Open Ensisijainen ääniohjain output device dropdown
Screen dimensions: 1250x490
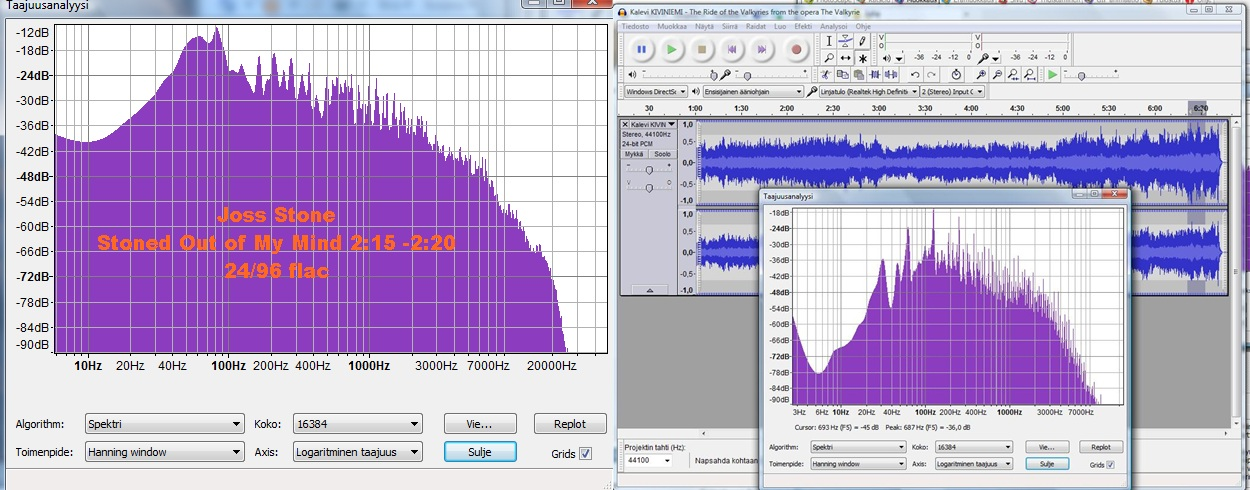tap(753, 91)
